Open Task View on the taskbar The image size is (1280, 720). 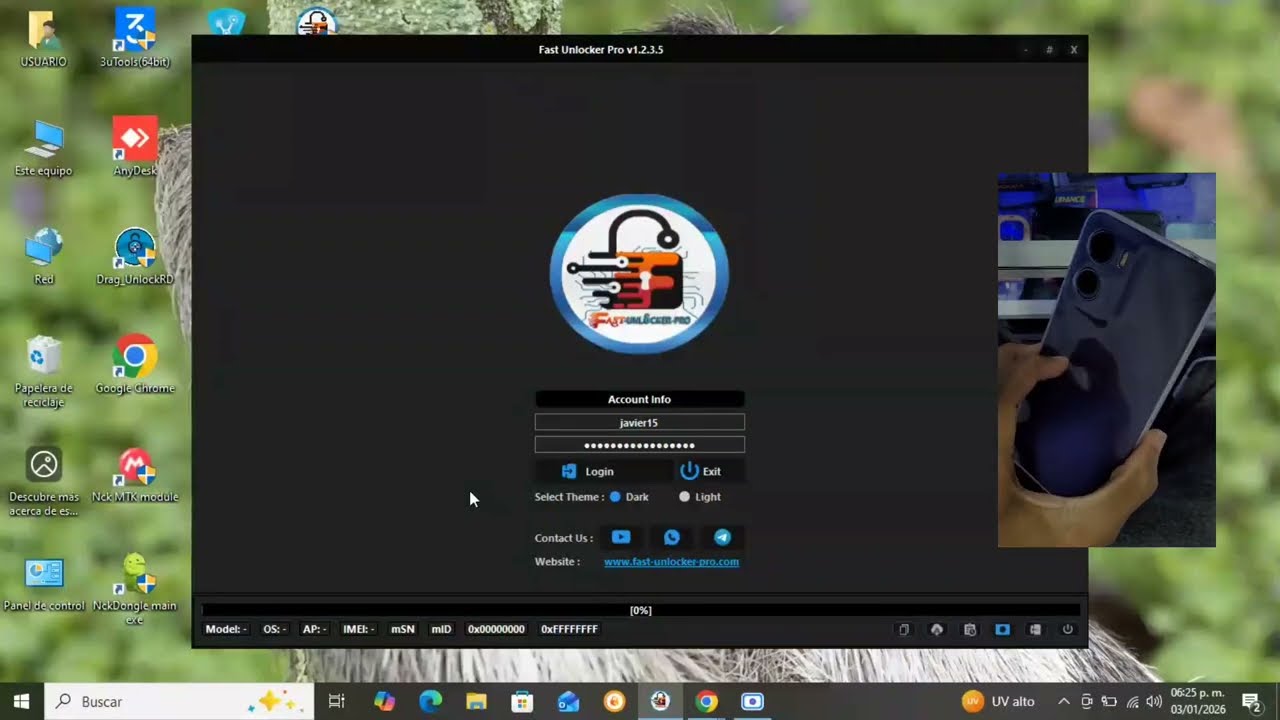337,701
